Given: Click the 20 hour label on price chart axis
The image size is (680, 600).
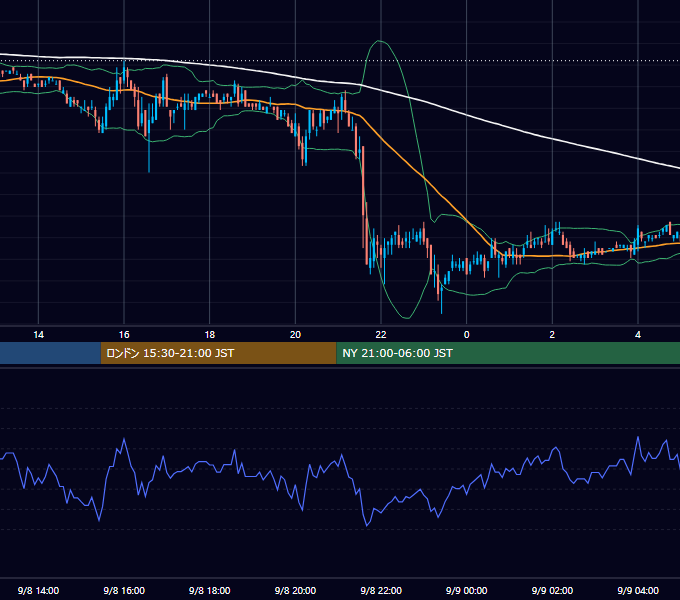Looking at the screenshot, I should pyautogui.click(x=295, y=335).
